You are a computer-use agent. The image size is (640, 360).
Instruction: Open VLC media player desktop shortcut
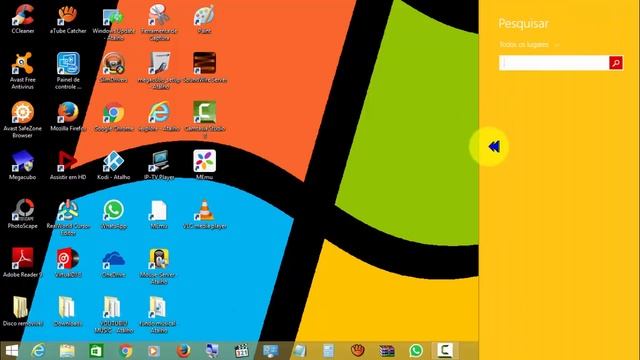pos(204,213)
